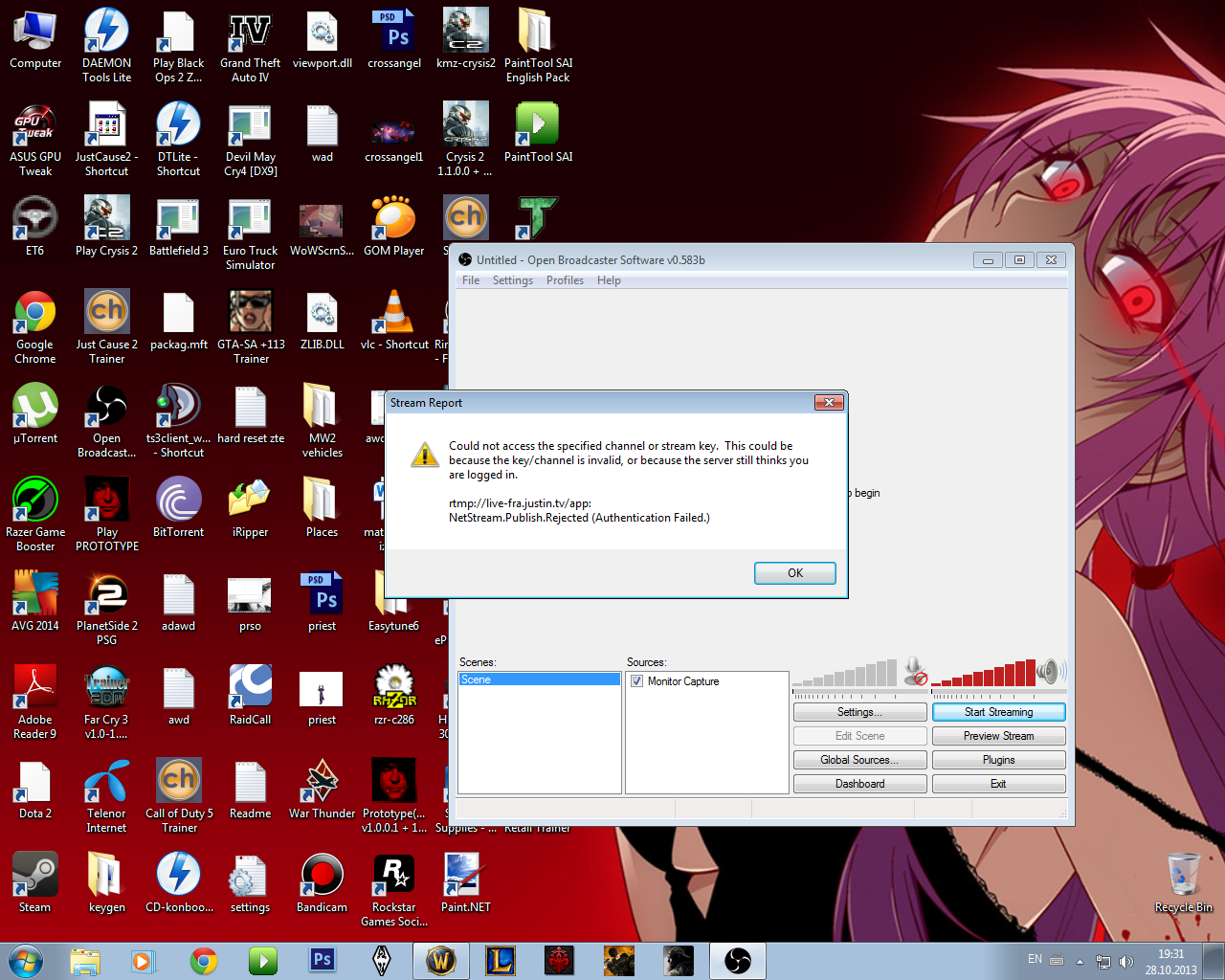Open the Profiles menu in OBS

pyautogui.click(x=565, y=280)
